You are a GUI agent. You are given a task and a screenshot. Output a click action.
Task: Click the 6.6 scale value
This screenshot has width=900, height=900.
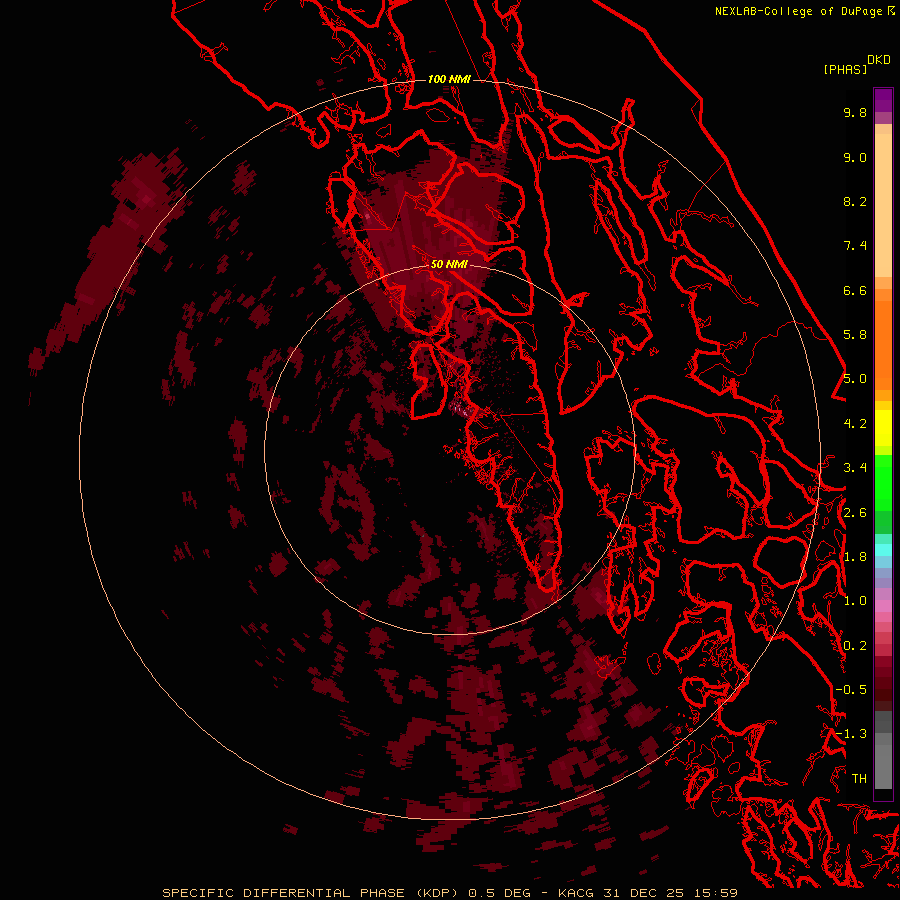[855, 290]
